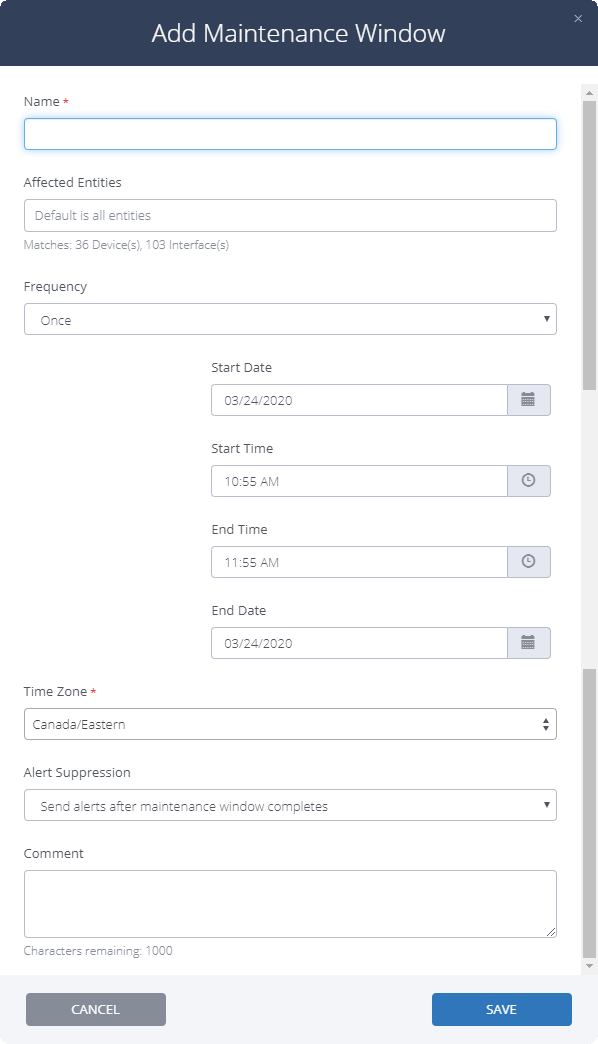The image size is (598, 1044).
Task: Open the End Time clock picker icon
Action: 529,562
